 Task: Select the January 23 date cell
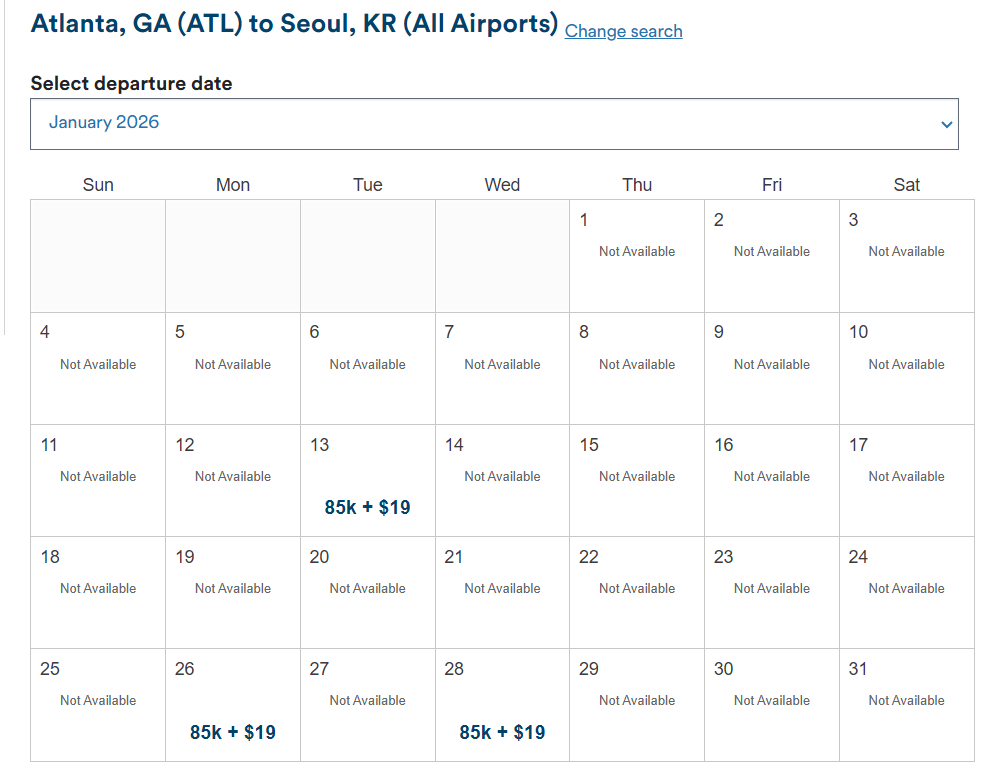coord(771,593)
